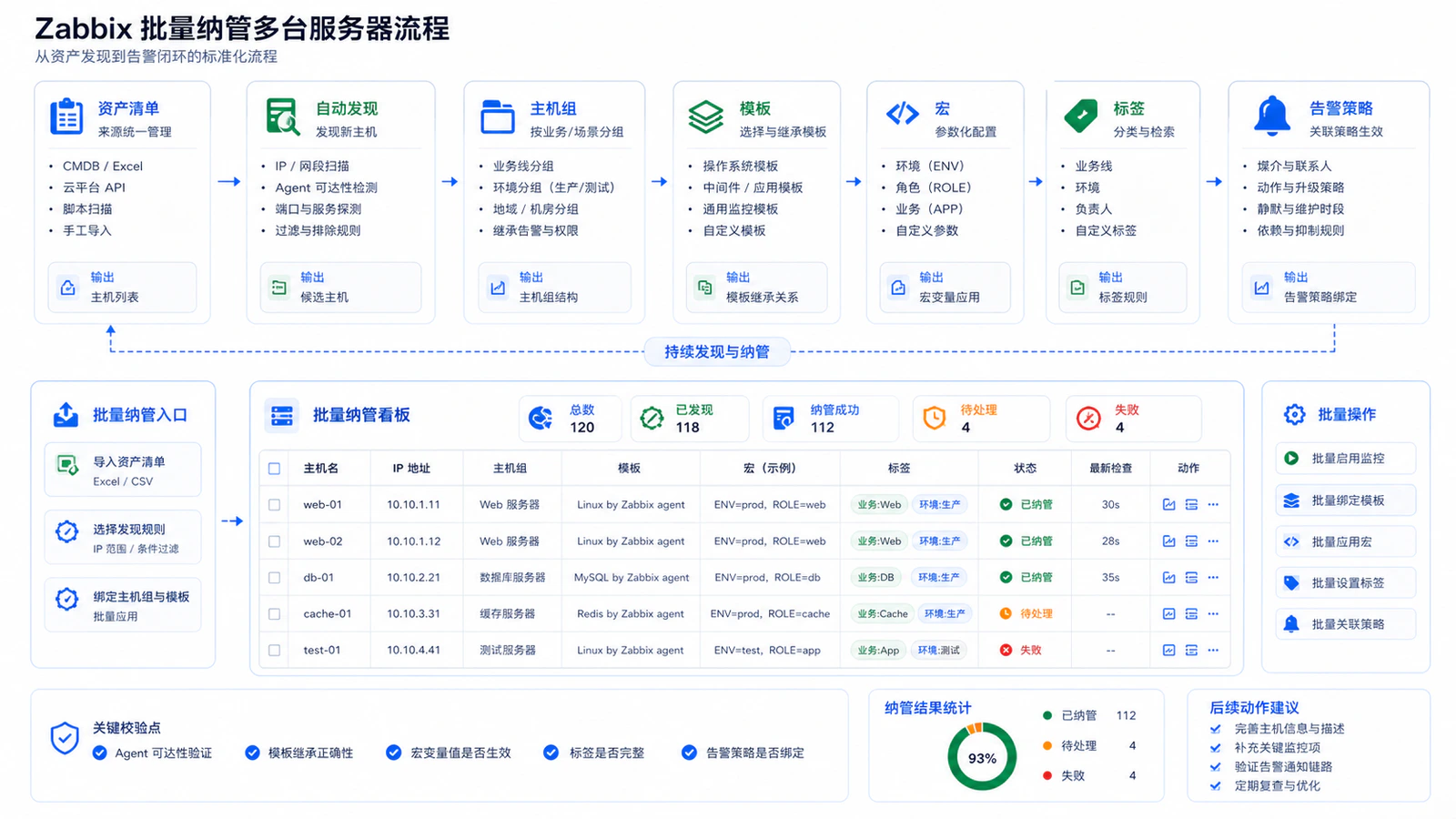Toggle the select-all header checkbox

[x=274, y=469]
